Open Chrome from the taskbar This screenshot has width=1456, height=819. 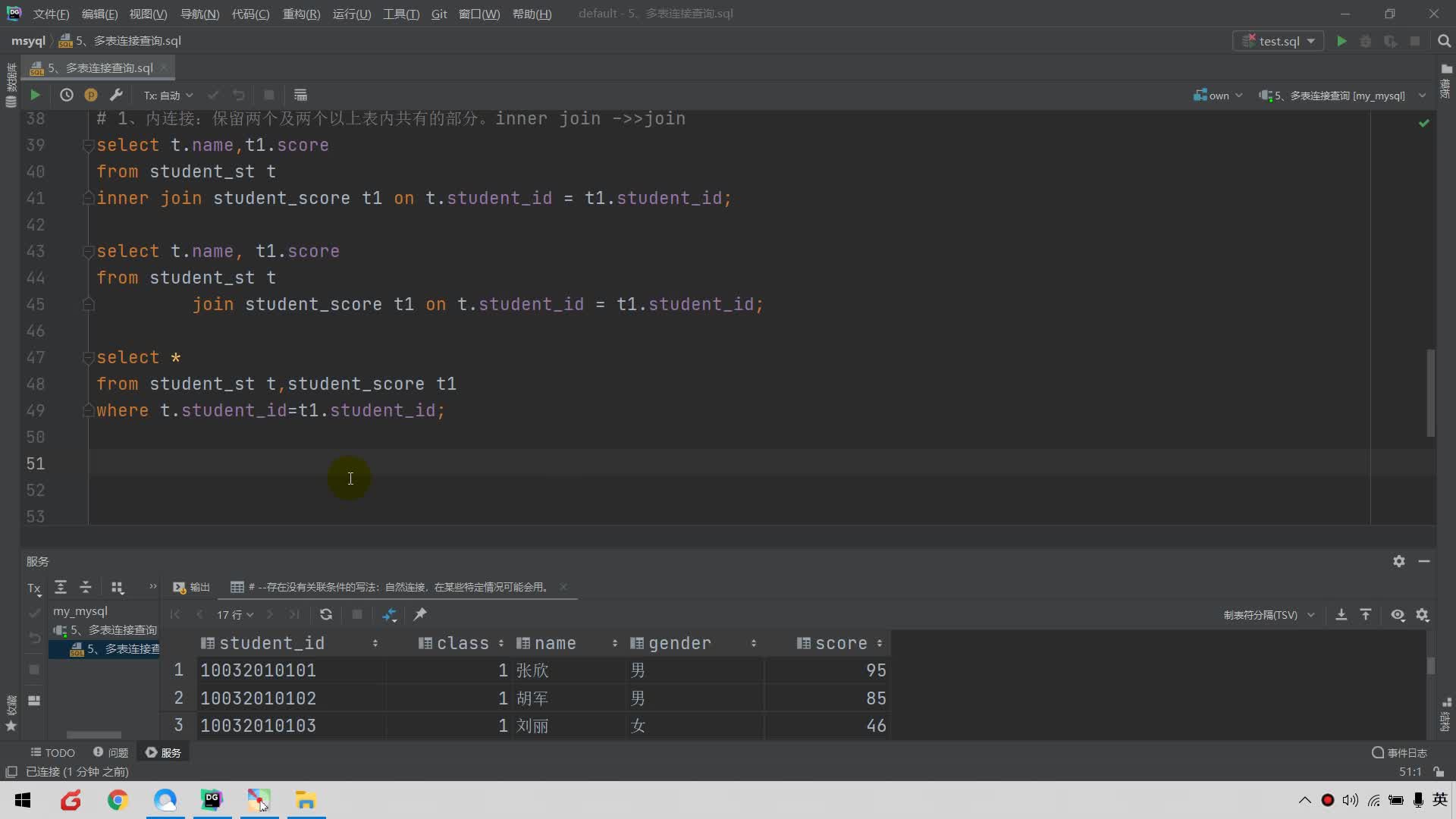(x=118, y=800)
